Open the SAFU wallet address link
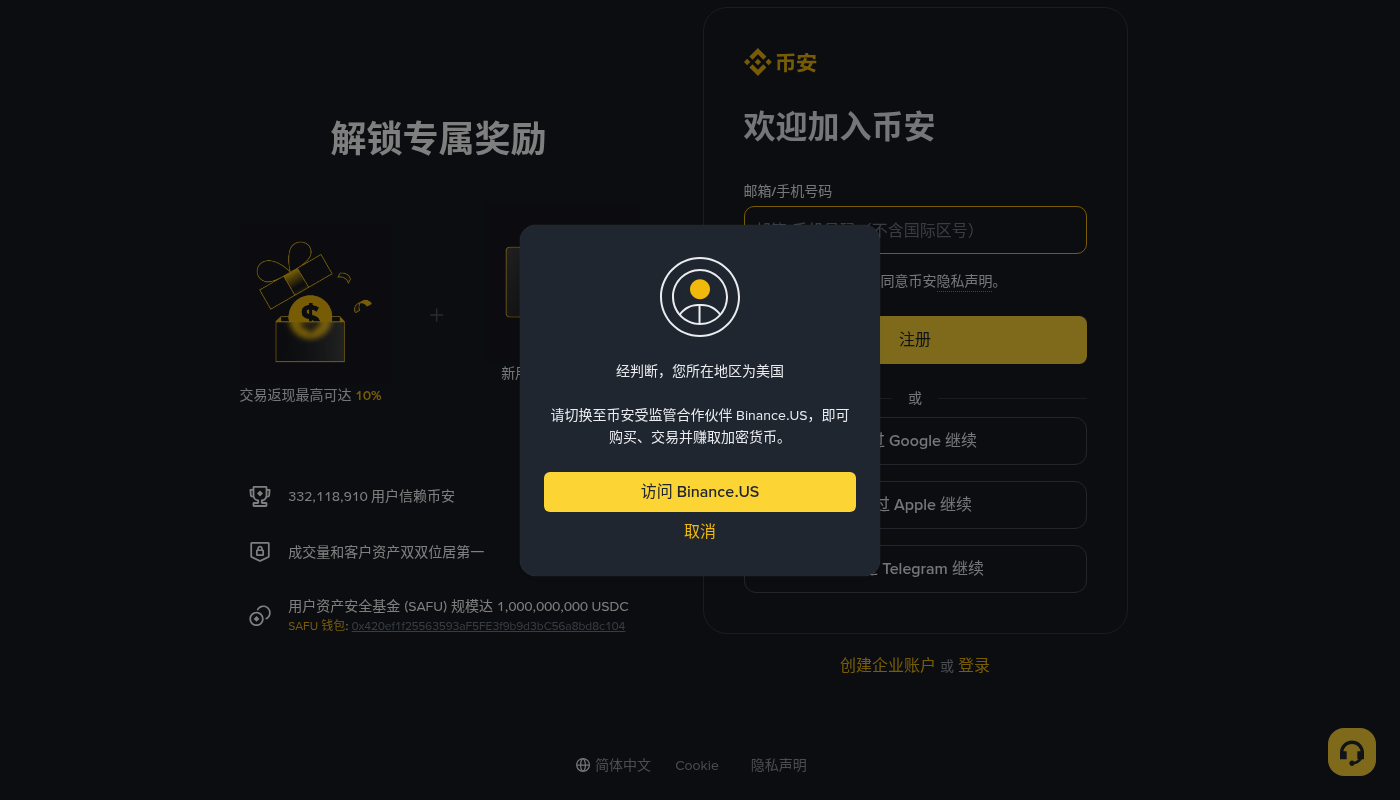Image resolution: width=1400 pixels, height=800 pixels. click(488, 626)
